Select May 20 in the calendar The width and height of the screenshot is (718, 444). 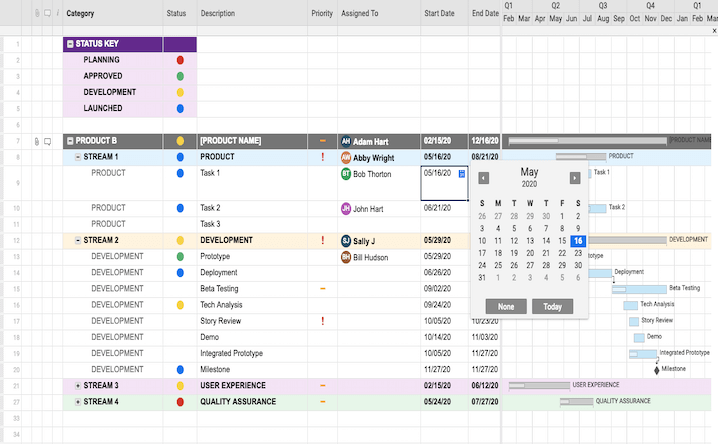(x=529, y=253)
